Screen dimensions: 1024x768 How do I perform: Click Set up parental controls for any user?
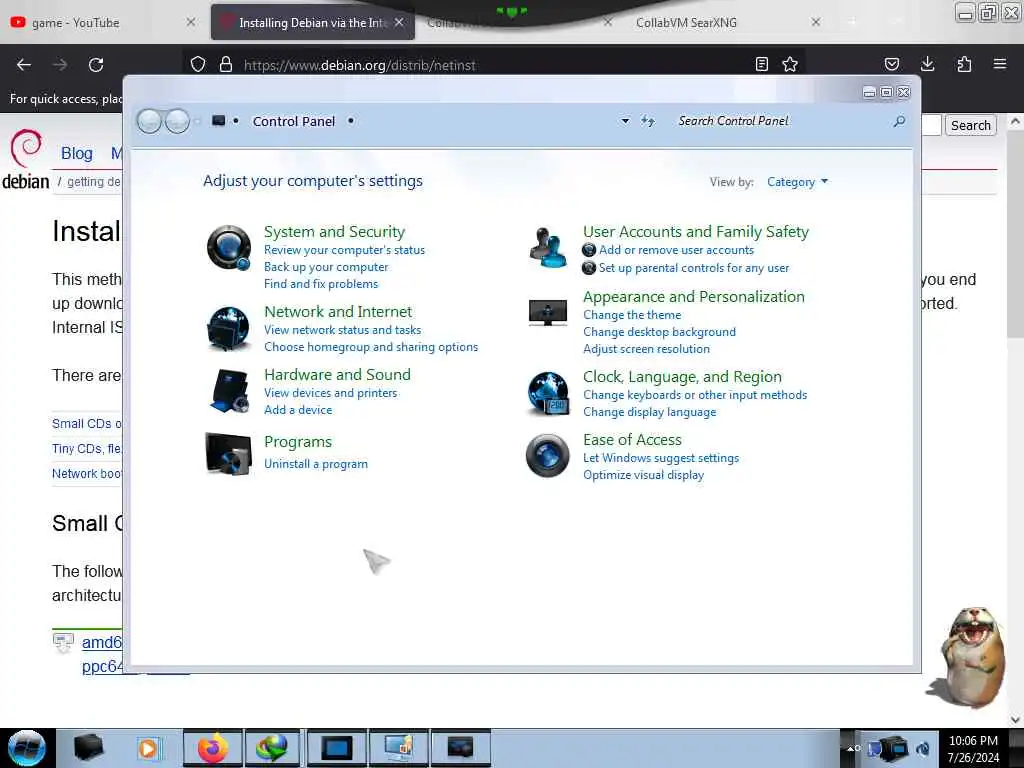(694, 268)
